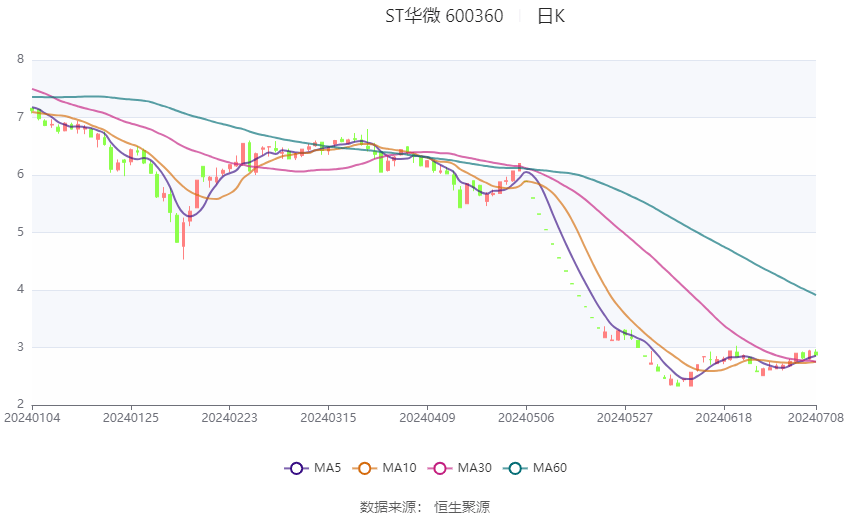Select the 20240104 date axis label

32,418
